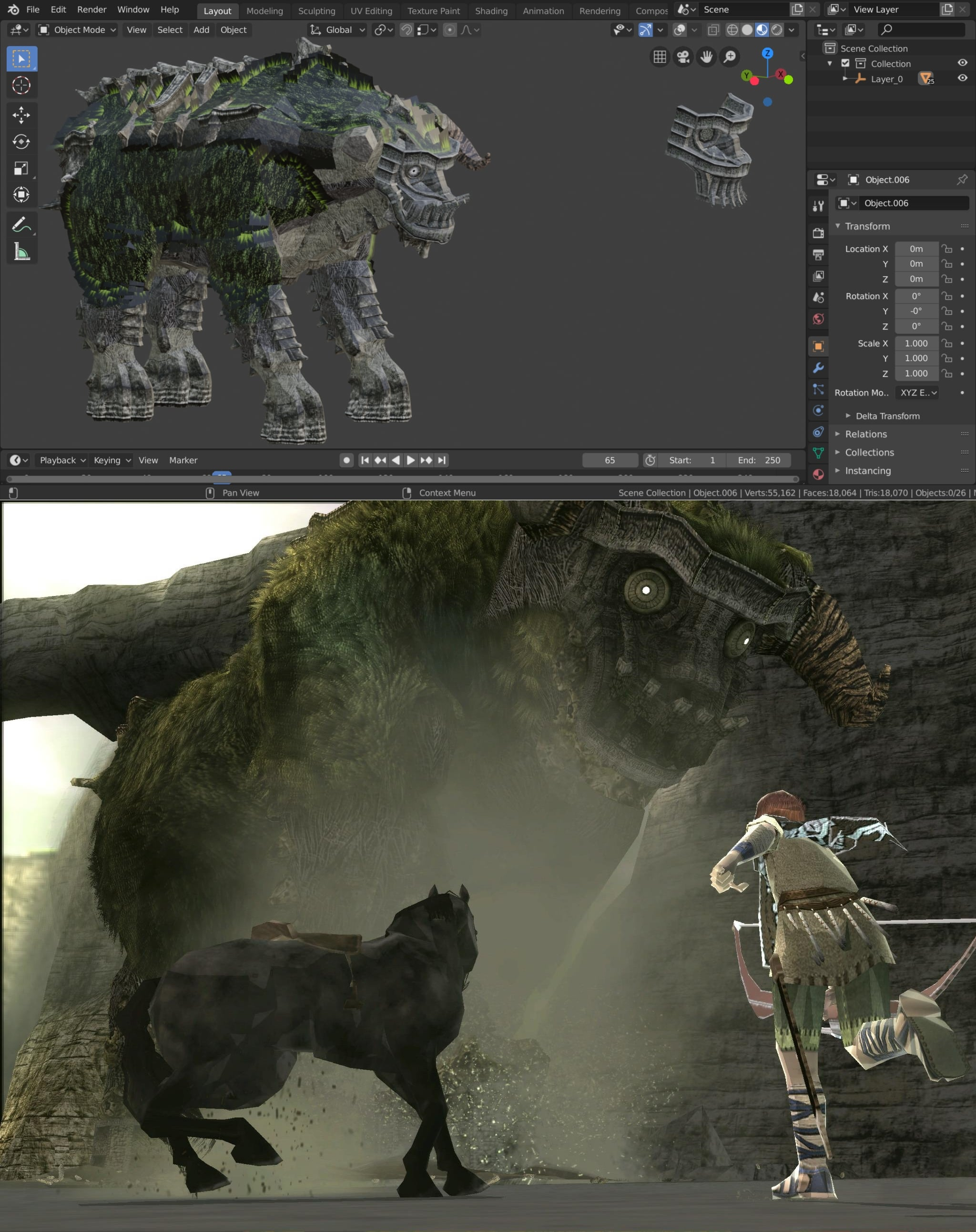
Task: Choose the Move tool
Action: [21, 115]
